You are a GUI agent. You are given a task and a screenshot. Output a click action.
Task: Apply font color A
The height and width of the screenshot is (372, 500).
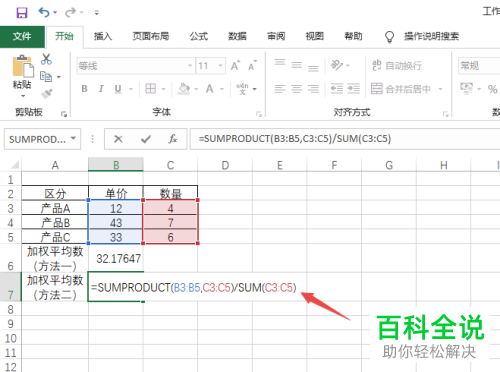pyautogui.click(x=209, y=89)
